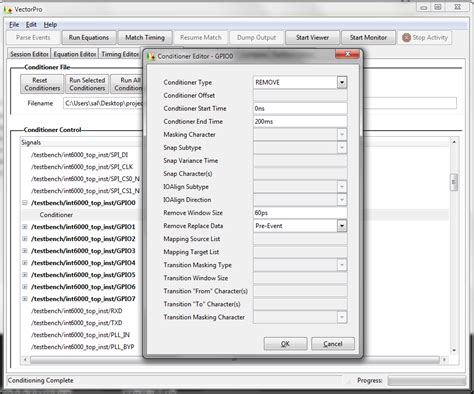
Task: Close the Conditioner Editor dialog
Action: pyautogui.click(x=347, y=54)
